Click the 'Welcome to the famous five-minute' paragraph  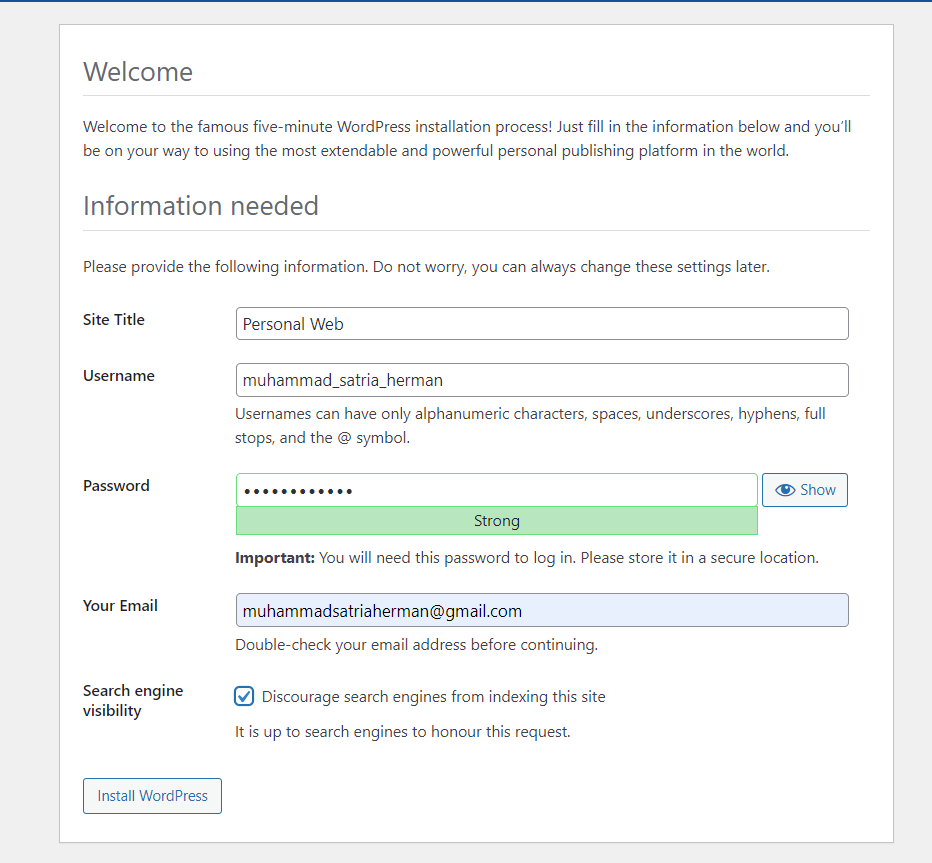coord(467,138)
